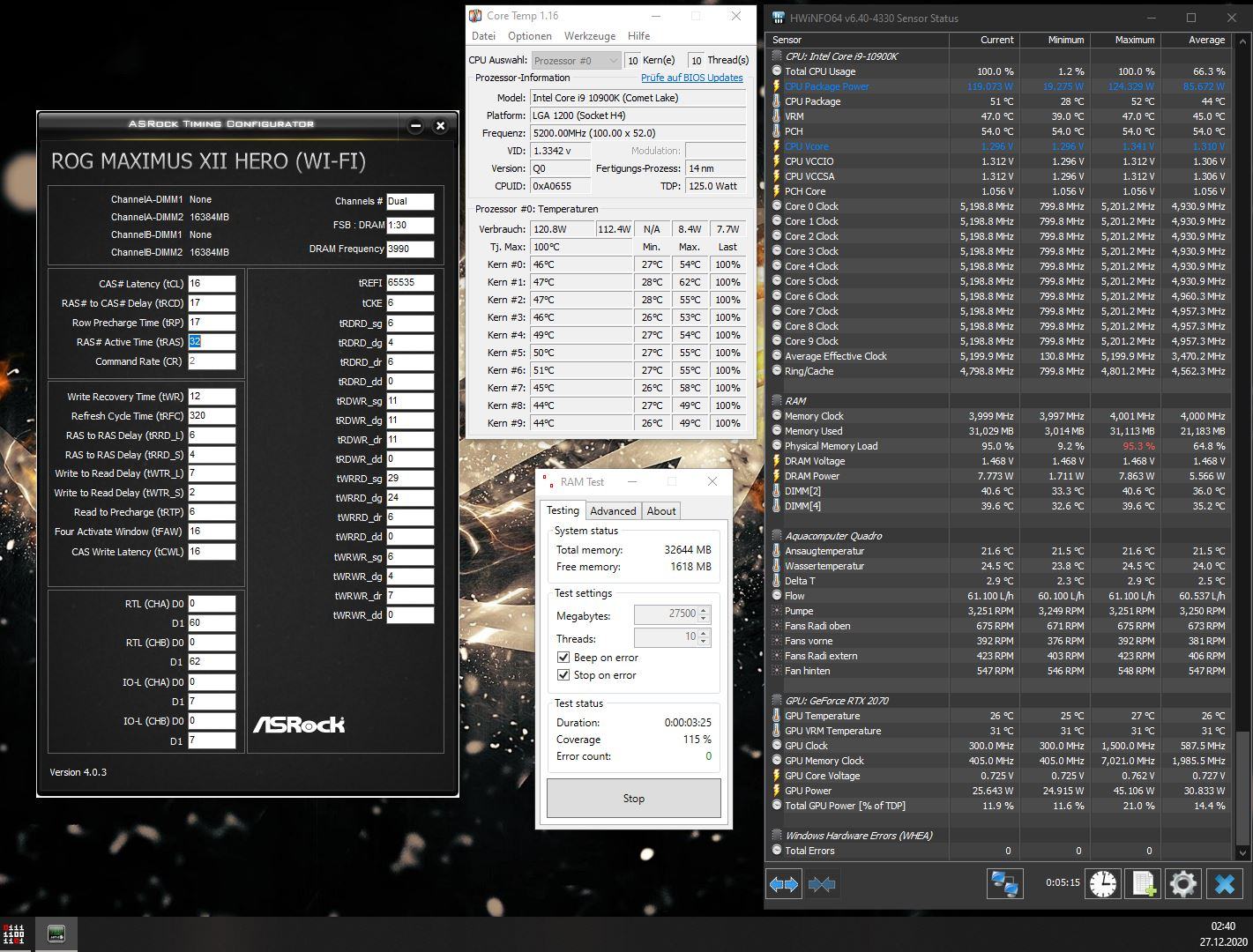Decrease Threads stepper down arrow
1253x952 pixels.
coord(704,642)
